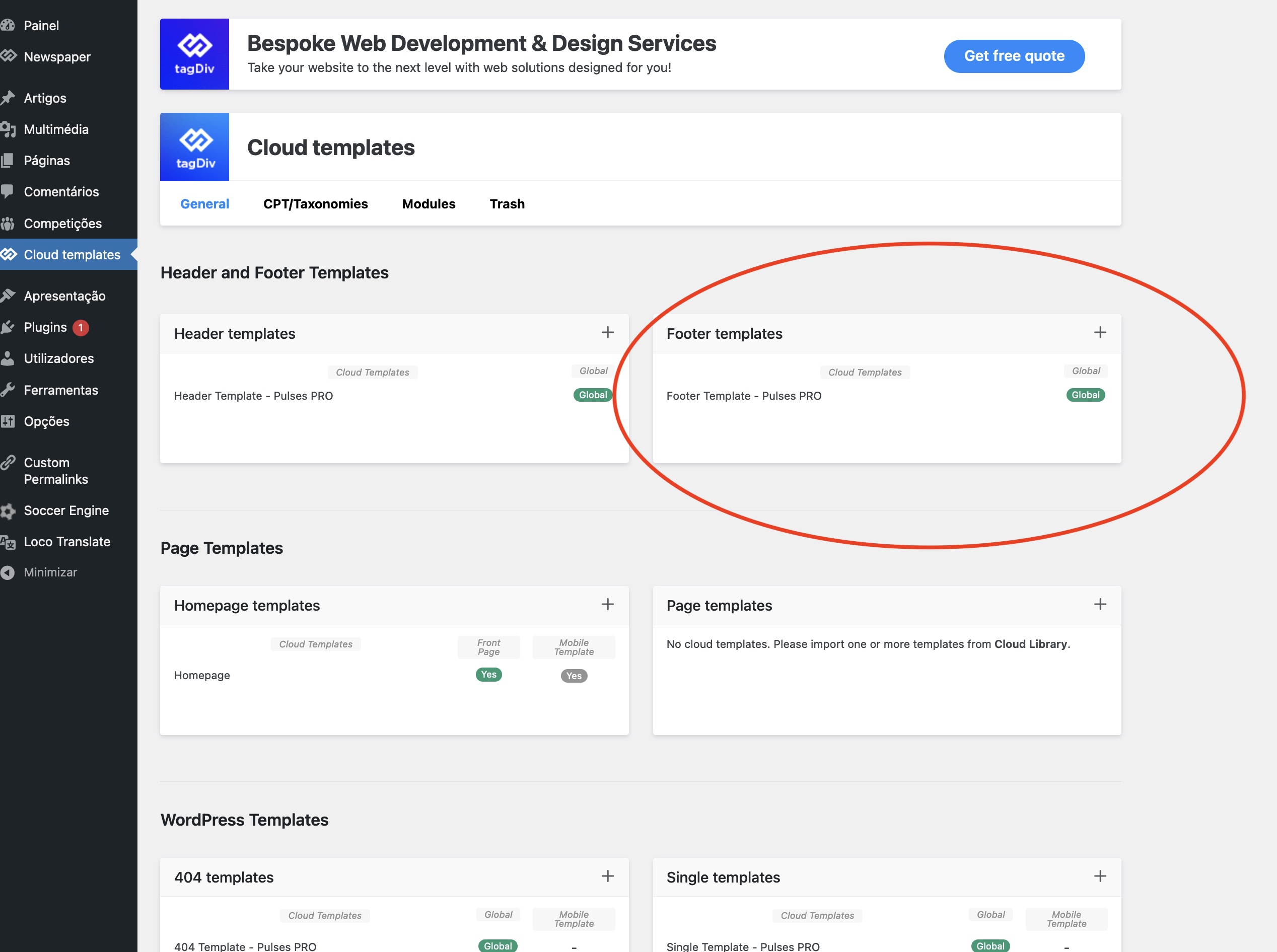This screenshot has height=952, width=1277.
Task: Click the Custom Permalinks chain icon
Action: click(x=8, y=462)
